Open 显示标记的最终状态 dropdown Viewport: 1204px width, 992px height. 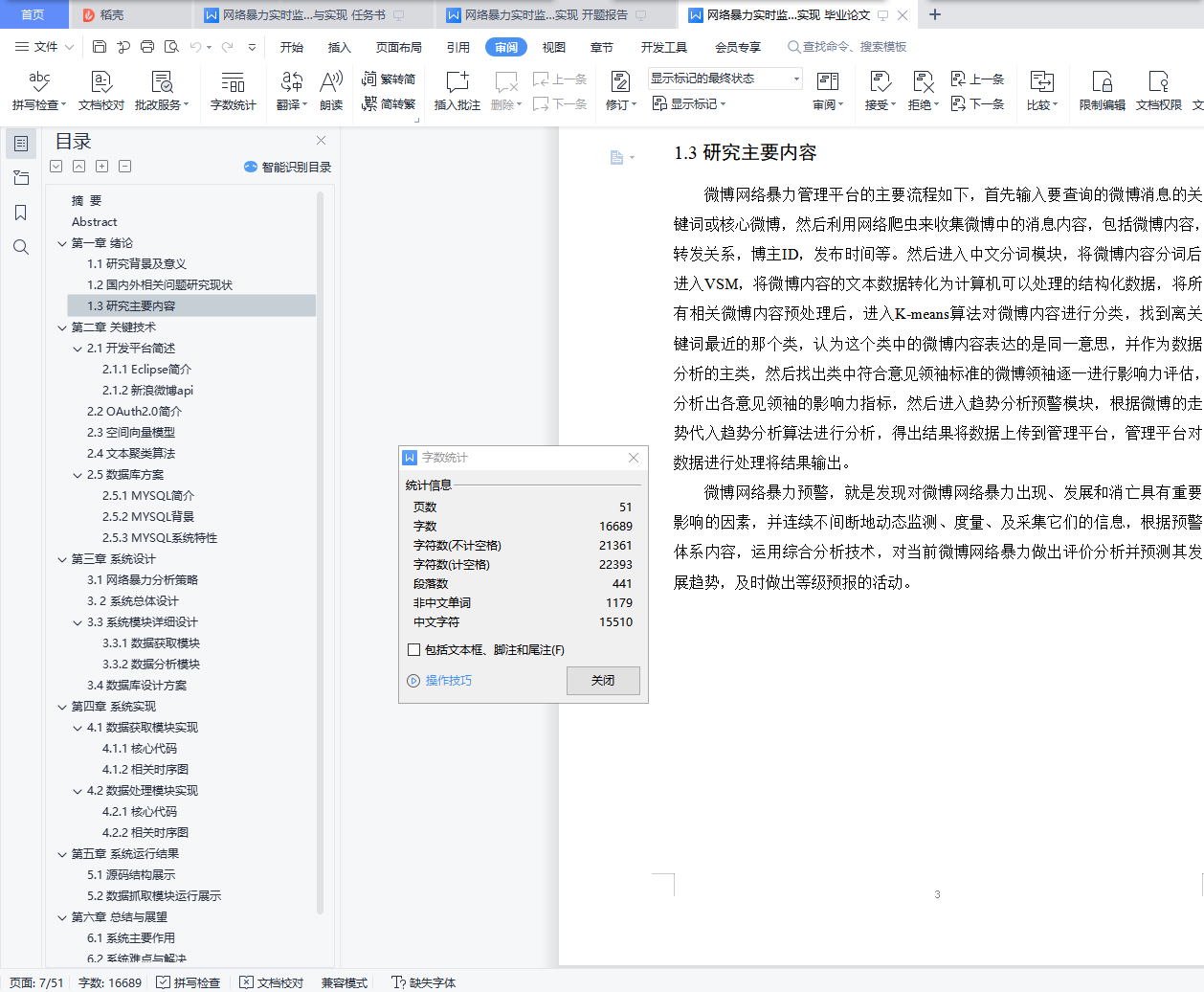point(725,79)
